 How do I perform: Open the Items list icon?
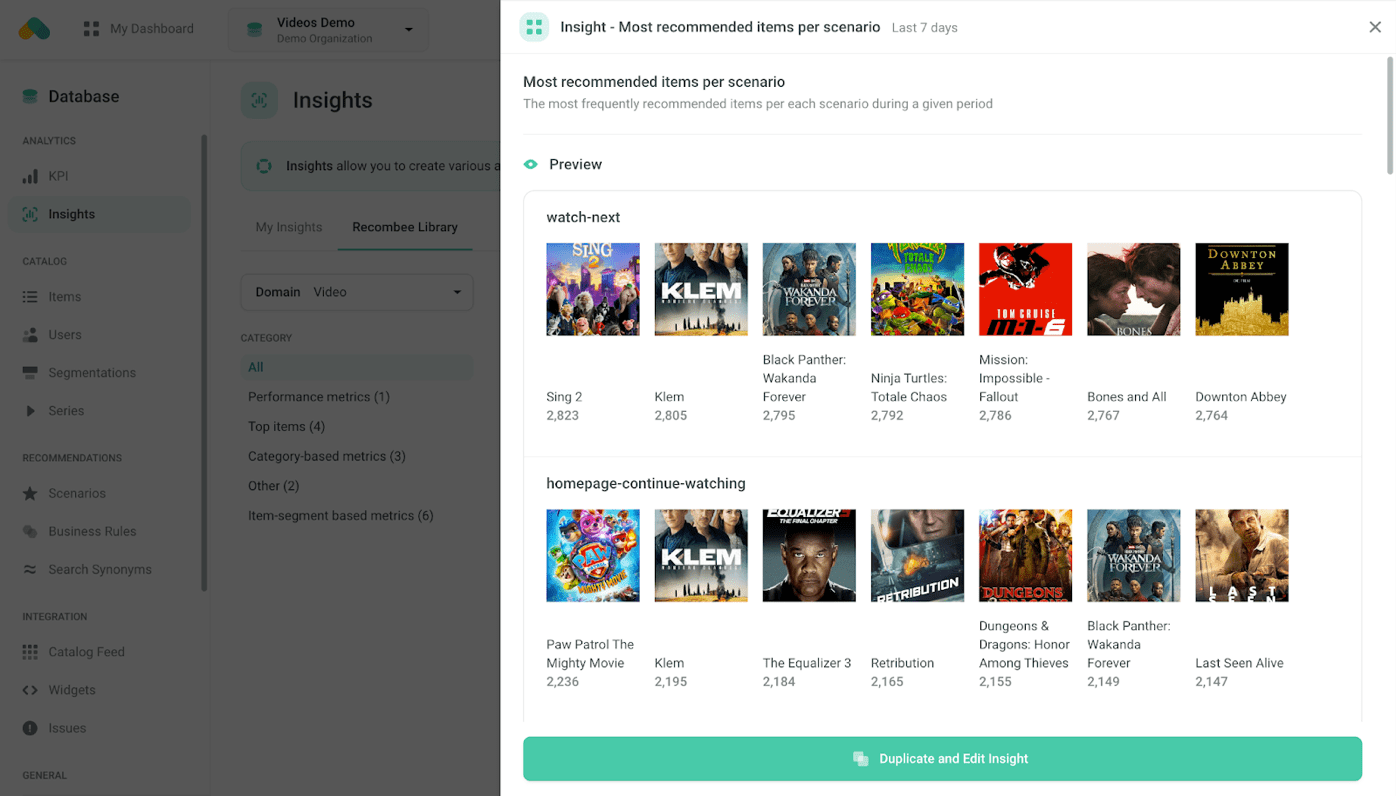coord(30,297)
